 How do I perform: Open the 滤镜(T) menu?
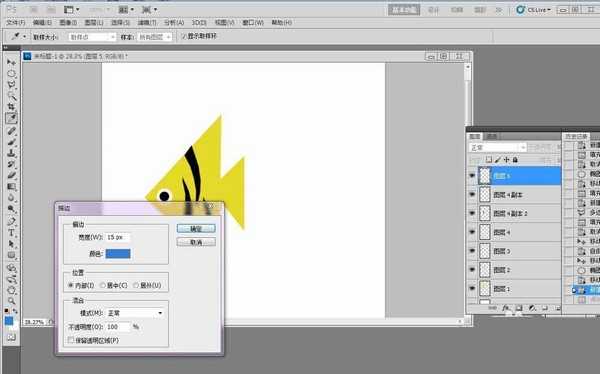pos(147,23)
